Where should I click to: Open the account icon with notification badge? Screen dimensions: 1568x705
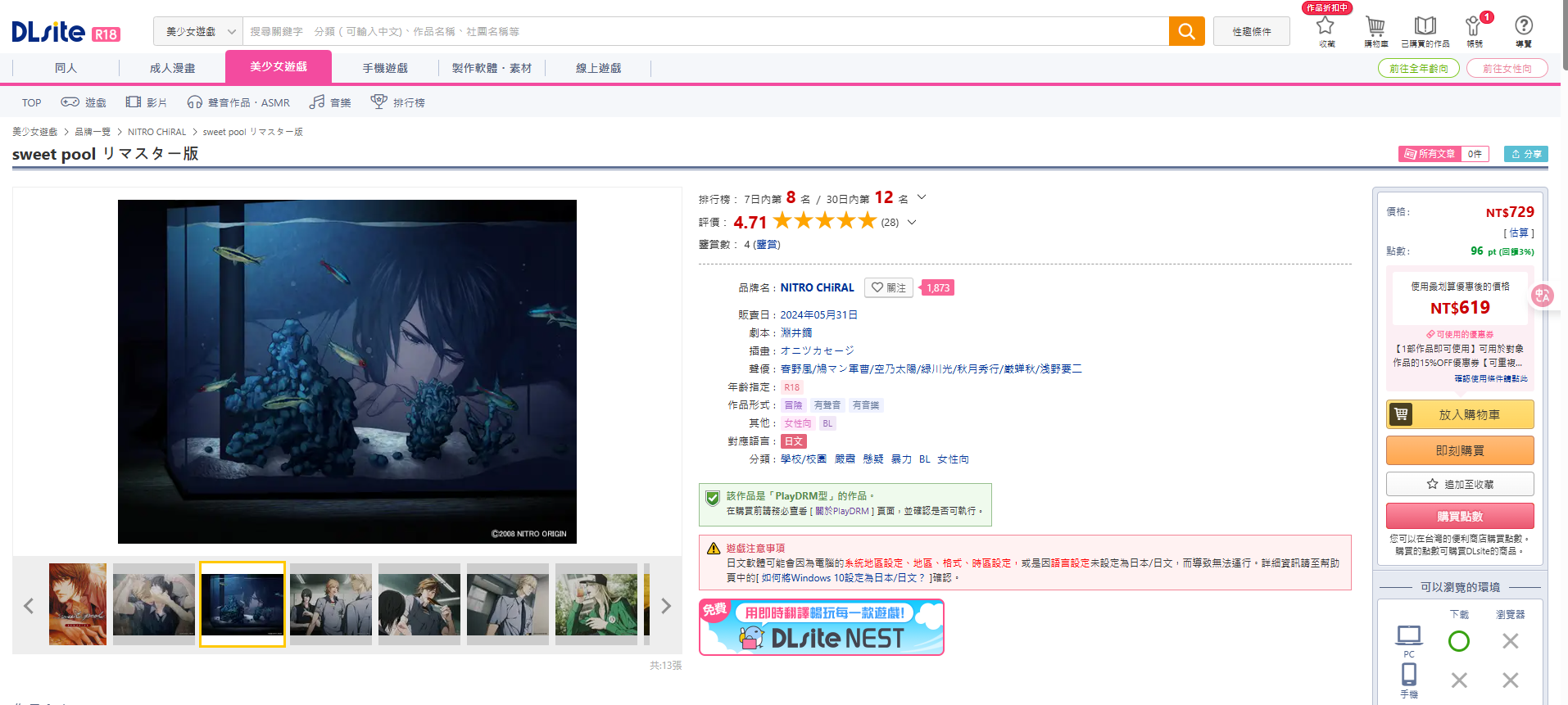1474,29
